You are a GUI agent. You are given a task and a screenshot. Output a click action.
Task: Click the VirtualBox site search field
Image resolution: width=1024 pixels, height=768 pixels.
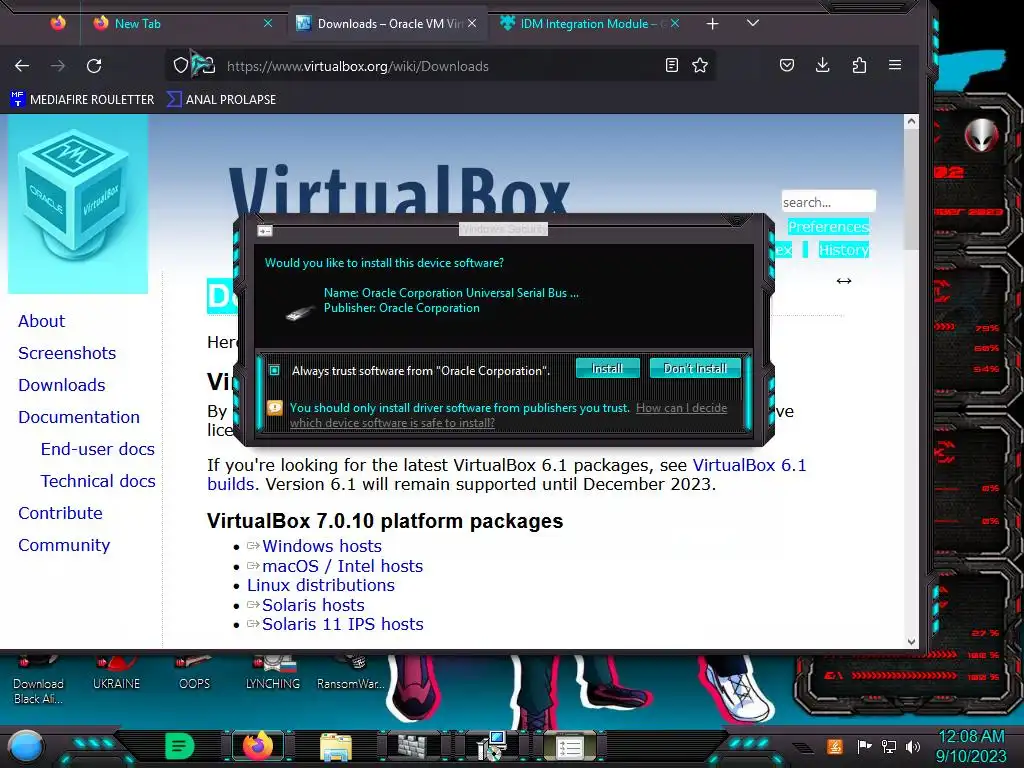tap(828, 202)
